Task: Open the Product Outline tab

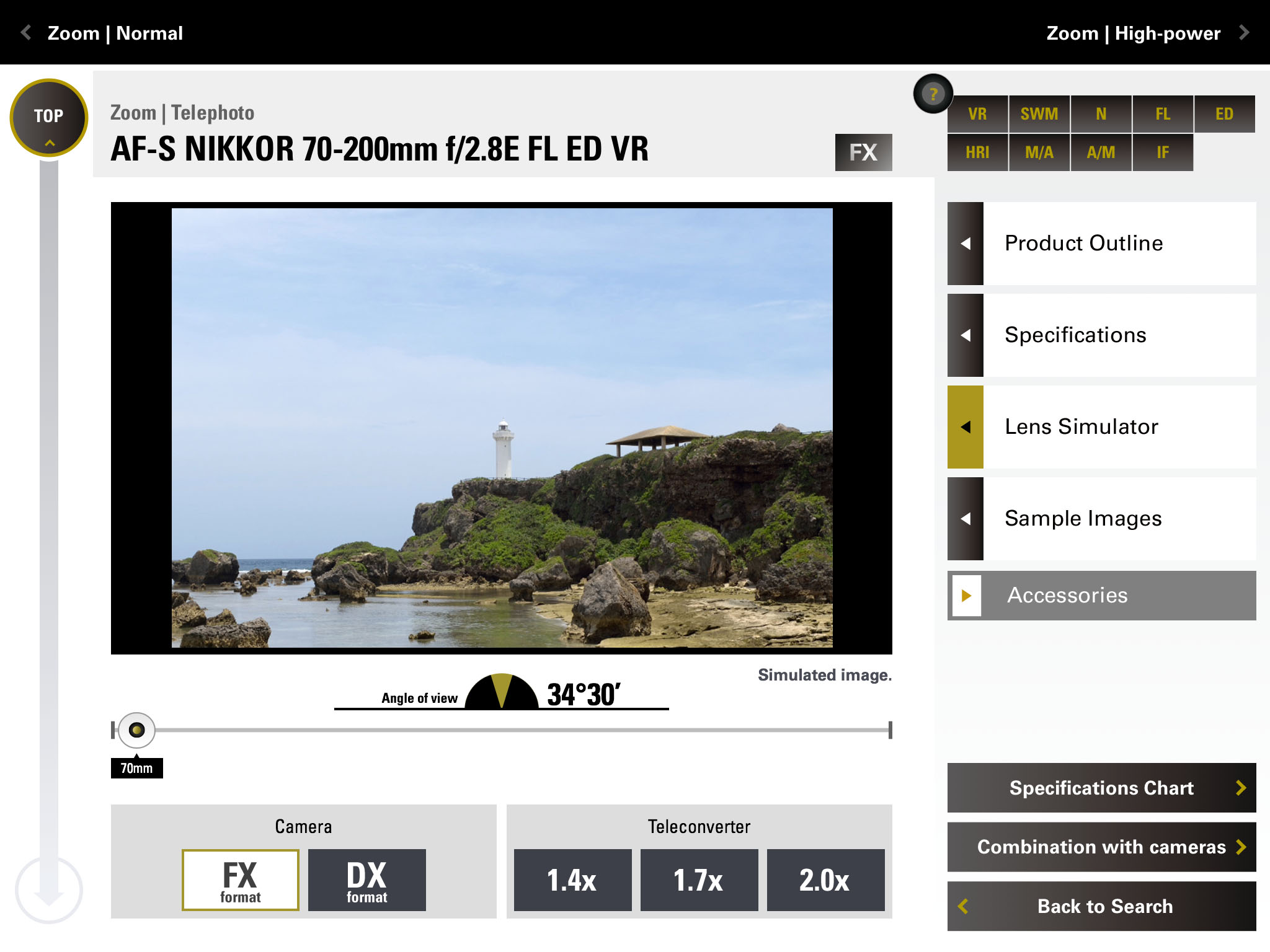Action: (x=1102, y=244)
